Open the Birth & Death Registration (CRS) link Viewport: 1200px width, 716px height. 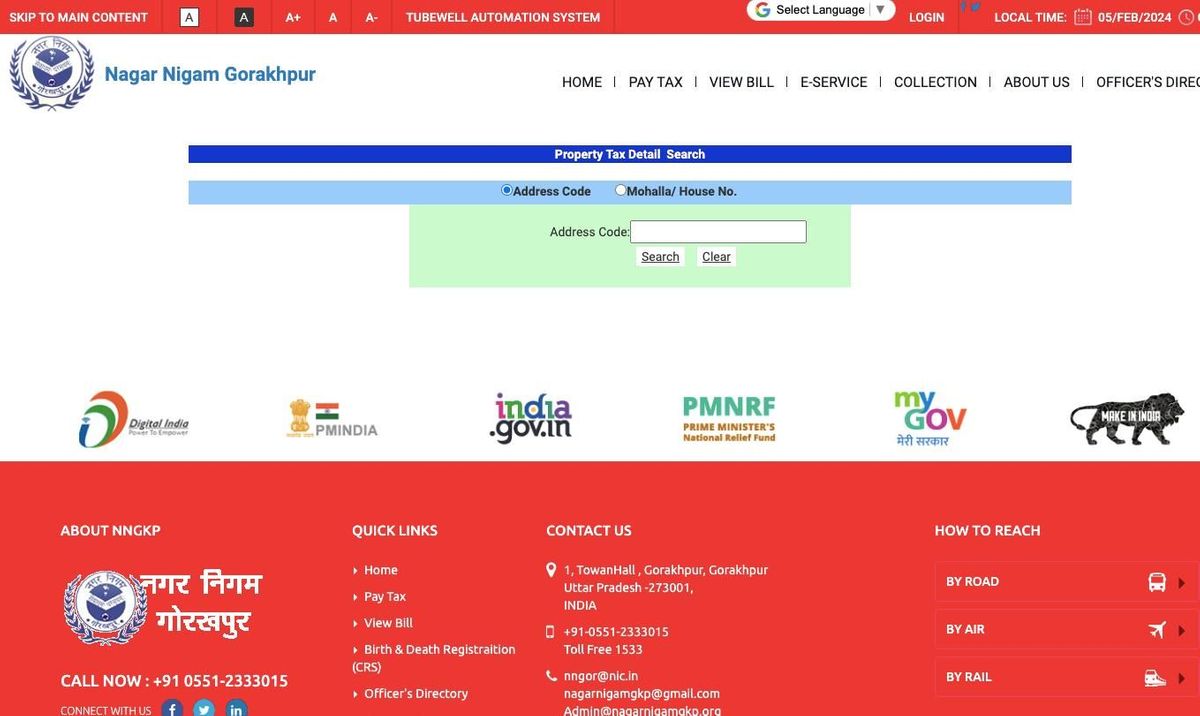tap(439, 649)
